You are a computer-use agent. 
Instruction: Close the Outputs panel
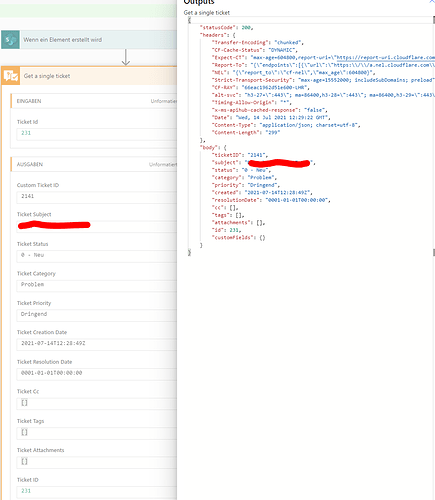pyautogui.click(x=432, y=2)
